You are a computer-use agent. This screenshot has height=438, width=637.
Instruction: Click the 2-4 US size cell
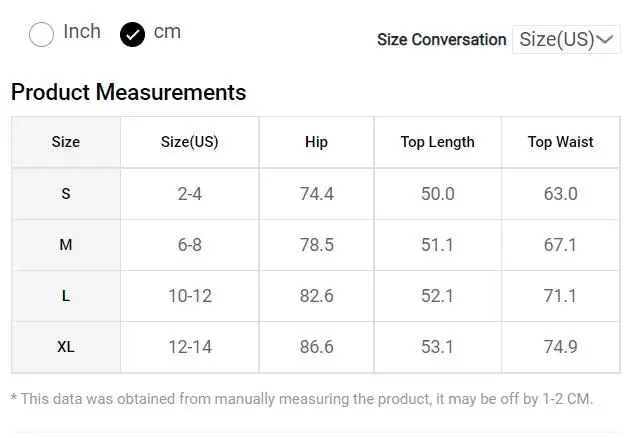pyautogui.click(x=189, y=194)
